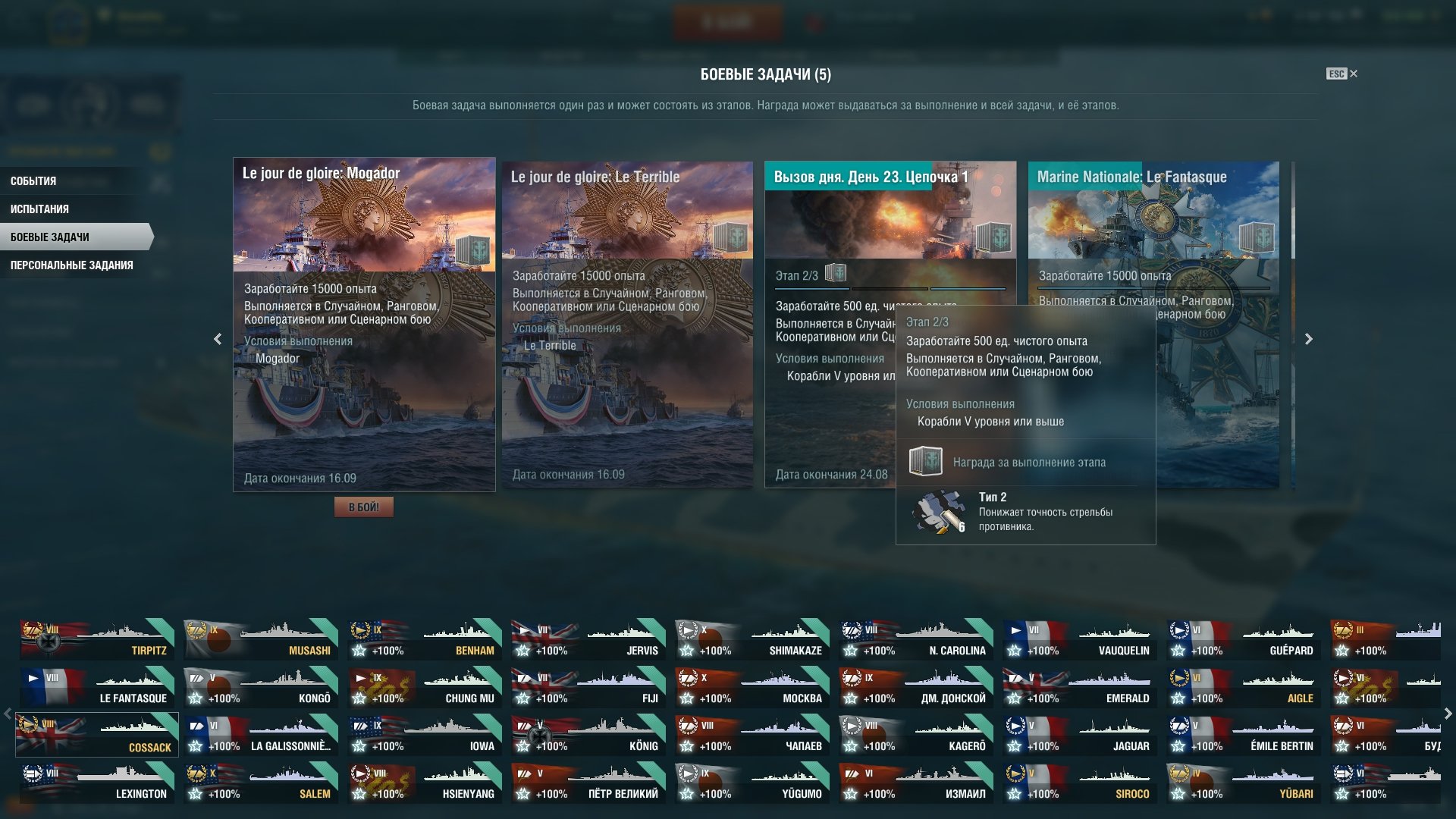Move ship carousel to the right
Image resolution: width=1456 pixels, height=819 pixels.
pos(1448,714)
